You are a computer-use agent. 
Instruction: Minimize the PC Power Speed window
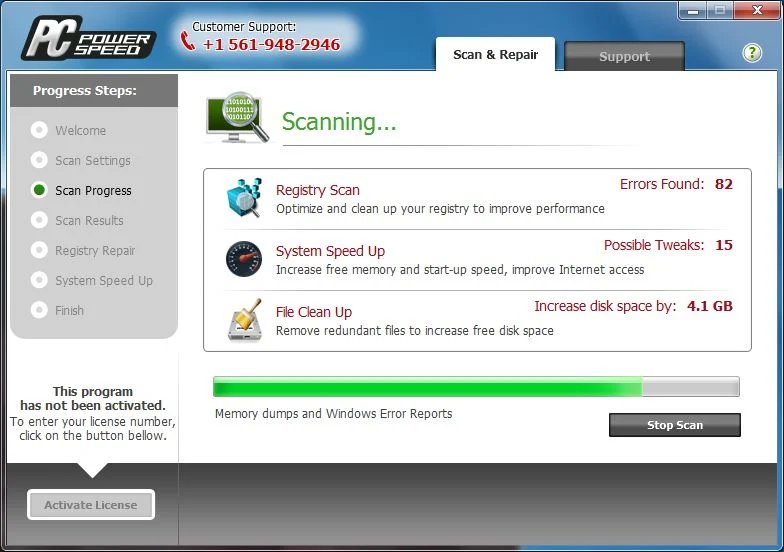(693, 10)
